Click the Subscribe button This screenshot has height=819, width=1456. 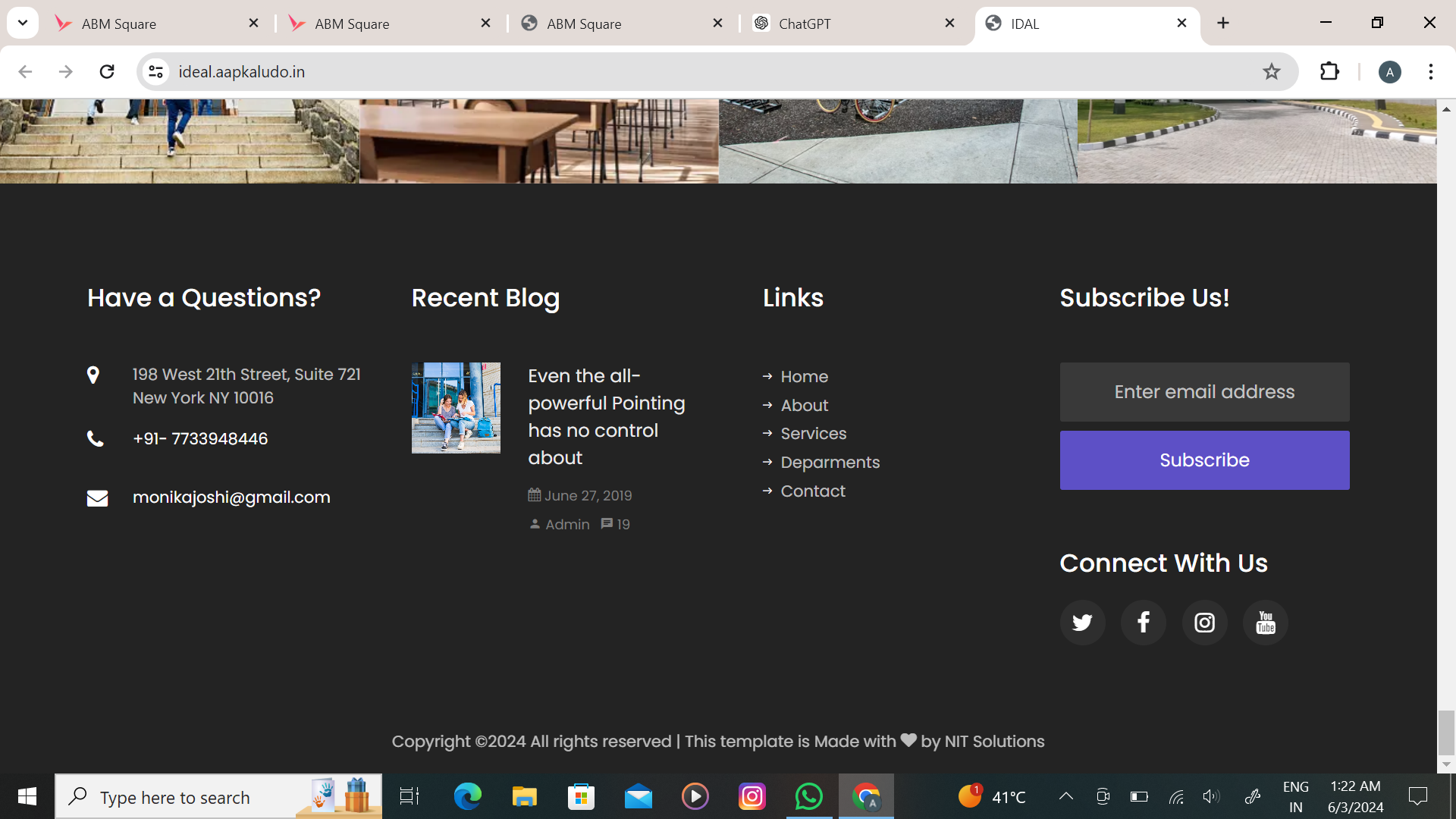coord(1204,460)
